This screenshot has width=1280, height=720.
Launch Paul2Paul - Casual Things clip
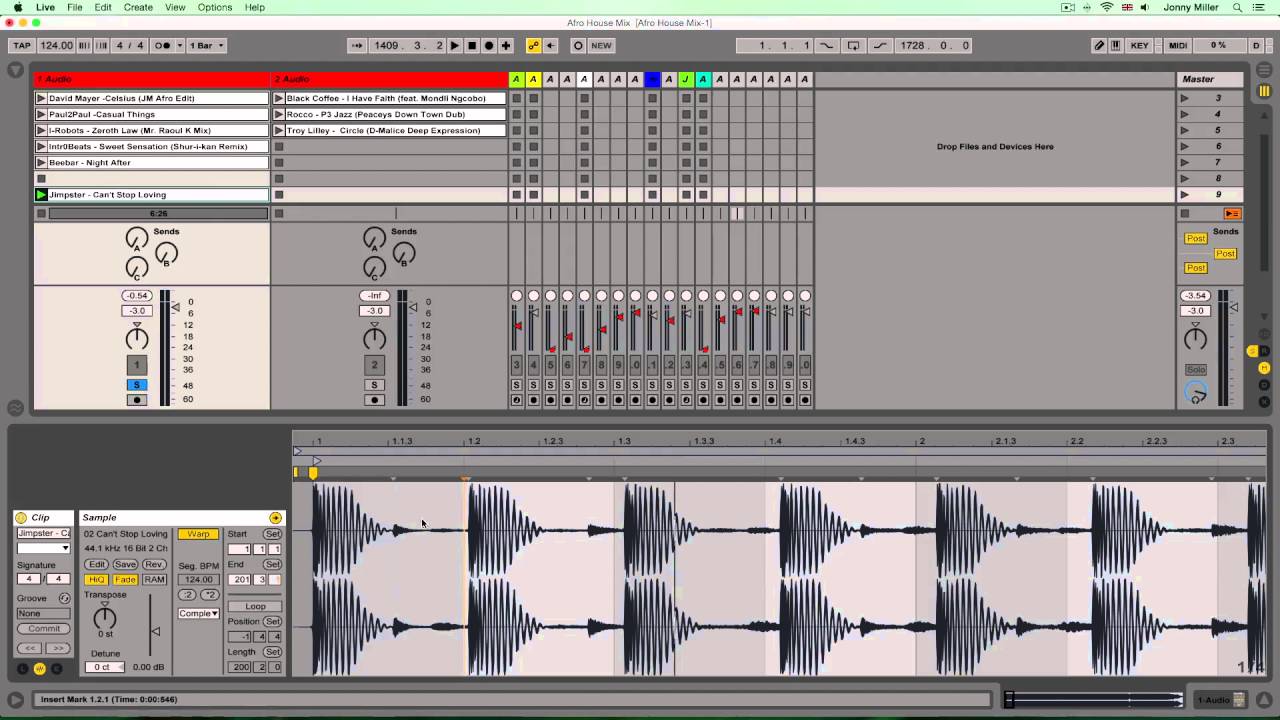pos(41,114)
